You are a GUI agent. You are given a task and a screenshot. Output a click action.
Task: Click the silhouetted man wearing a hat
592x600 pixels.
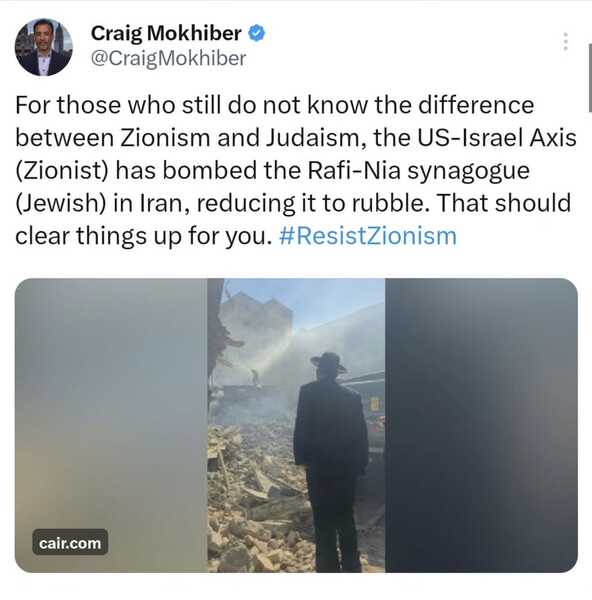tap(331, 459)
